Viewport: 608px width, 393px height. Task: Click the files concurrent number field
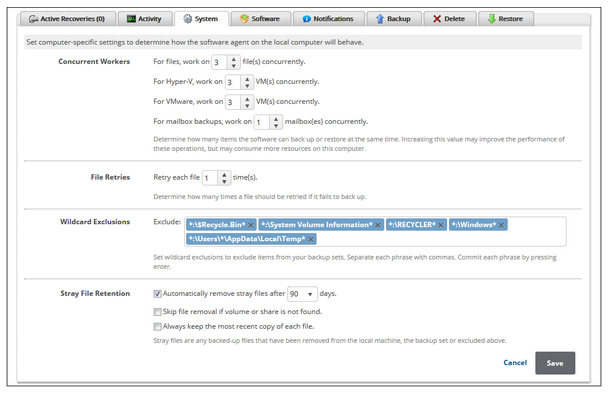(x=219, y=62)
